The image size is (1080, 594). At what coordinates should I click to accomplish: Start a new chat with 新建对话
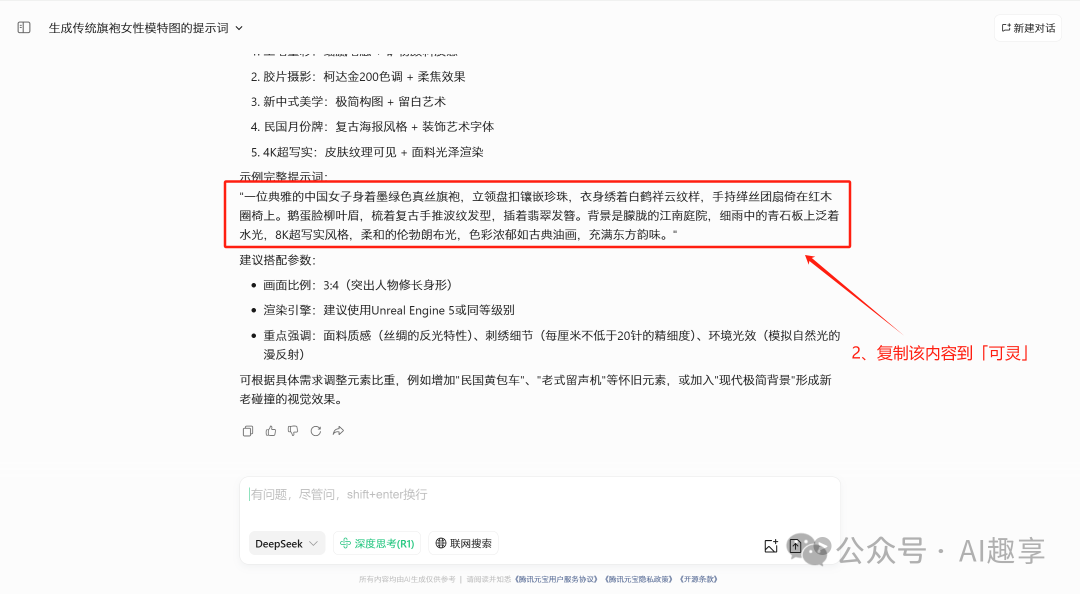[1028, 28]
